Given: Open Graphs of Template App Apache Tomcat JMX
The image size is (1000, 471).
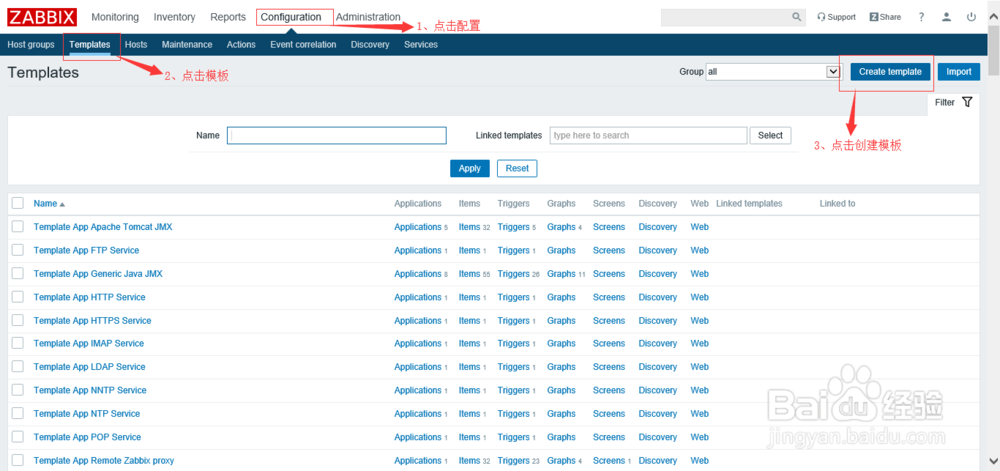Looking at the screenshot, I should click(x=561, y=227).
